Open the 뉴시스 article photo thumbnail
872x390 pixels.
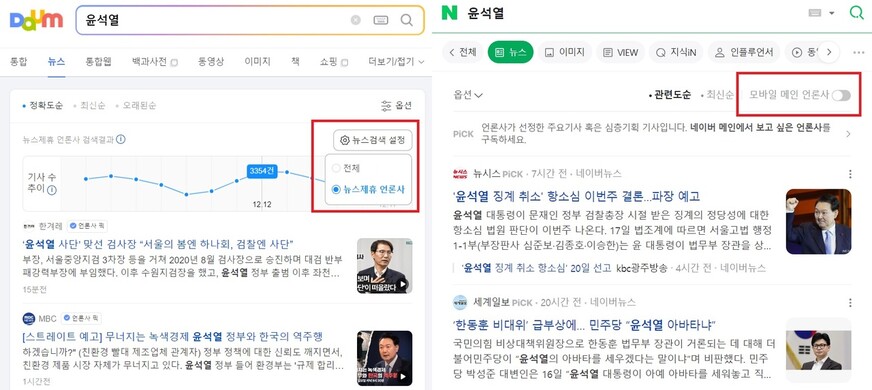pyautogui.click(x=818, y=221)
